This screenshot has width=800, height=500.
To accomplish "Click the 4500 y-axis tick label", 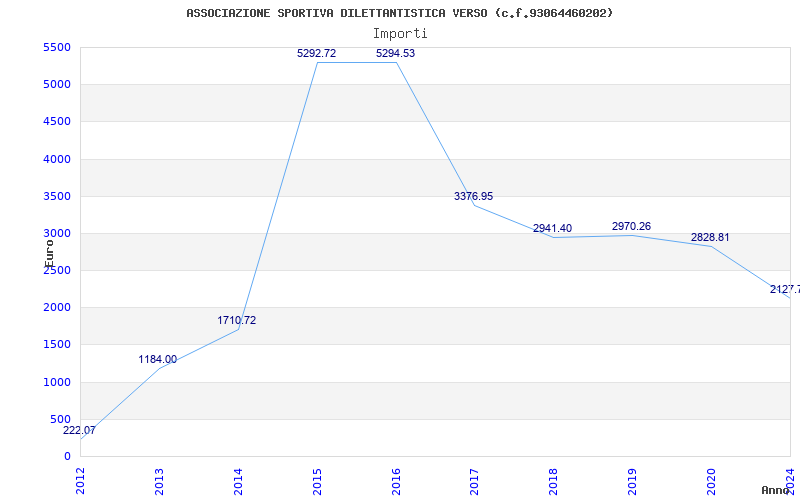I will point(57,122).
